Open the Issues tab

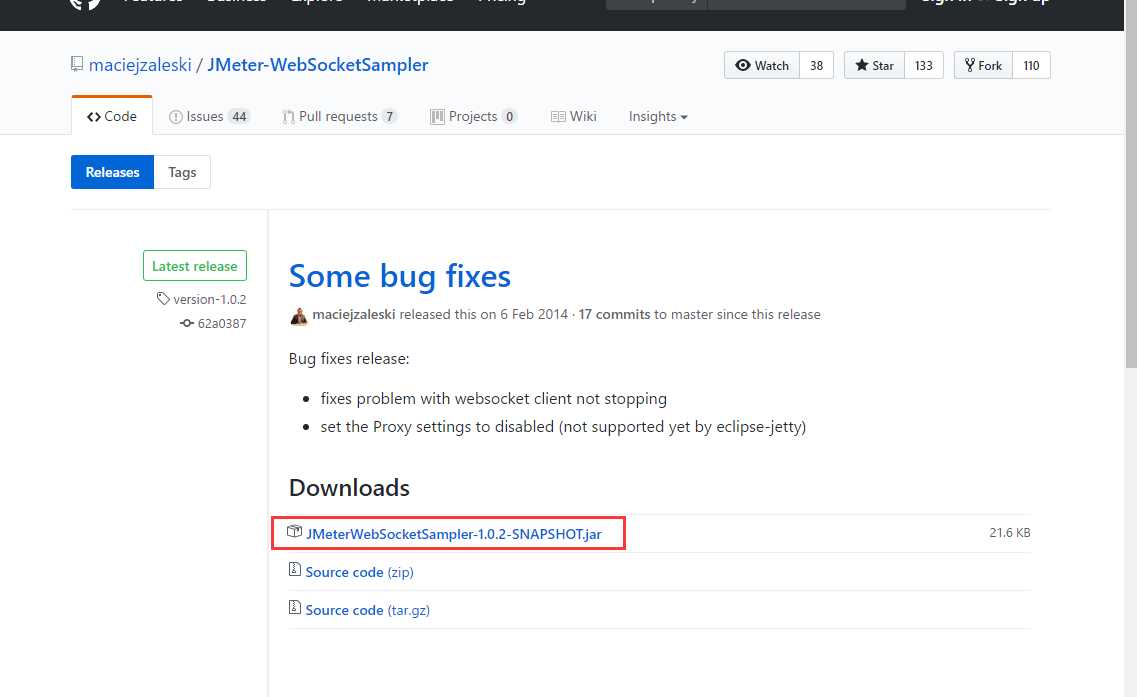click(209, 116)
